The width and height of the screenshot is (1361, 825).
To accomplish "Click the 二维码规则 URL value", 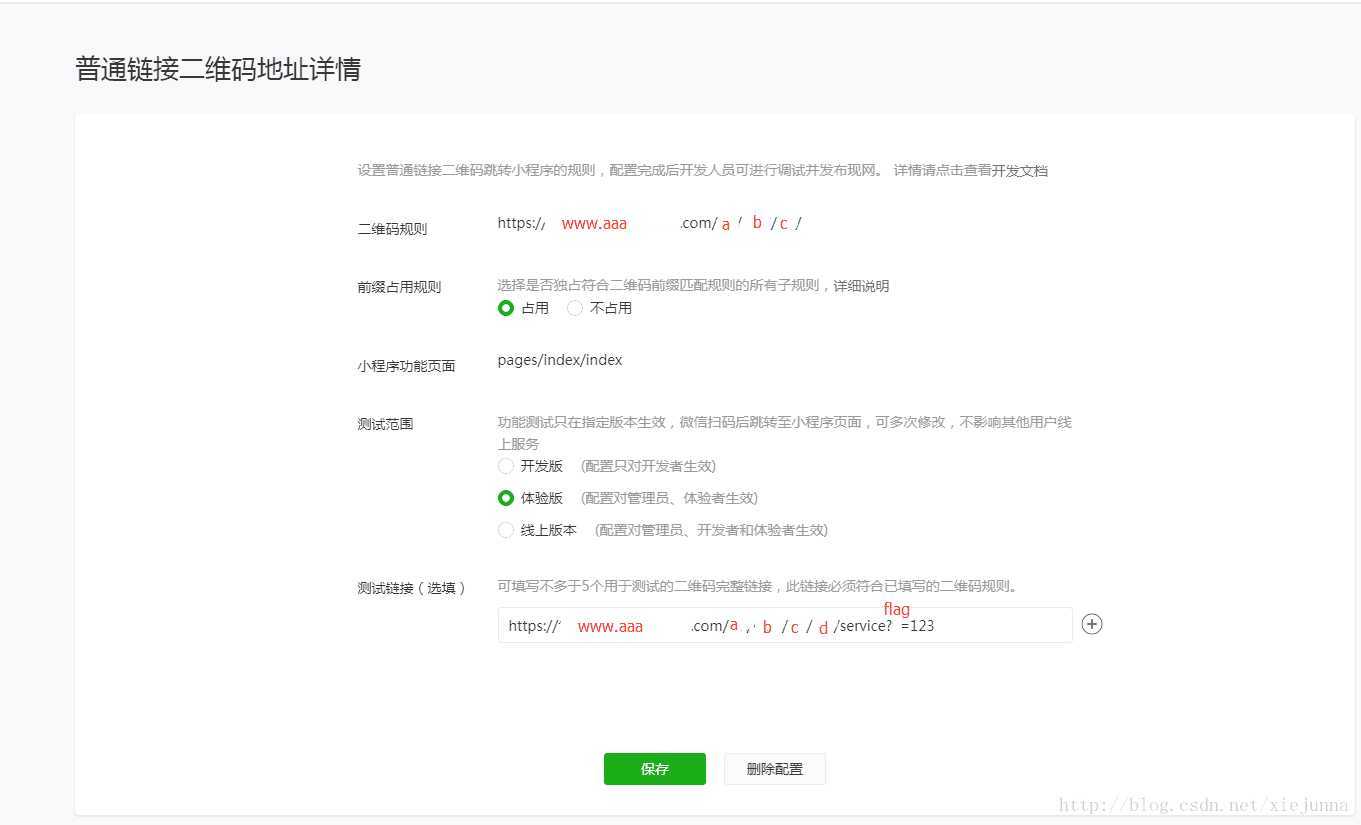I will 650,223.
